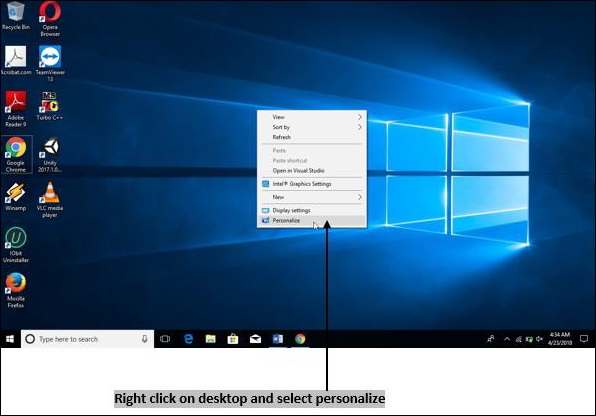Select the VLC media player icon
Viewport: 596px width, 416px height.
(x=50, y=200)
